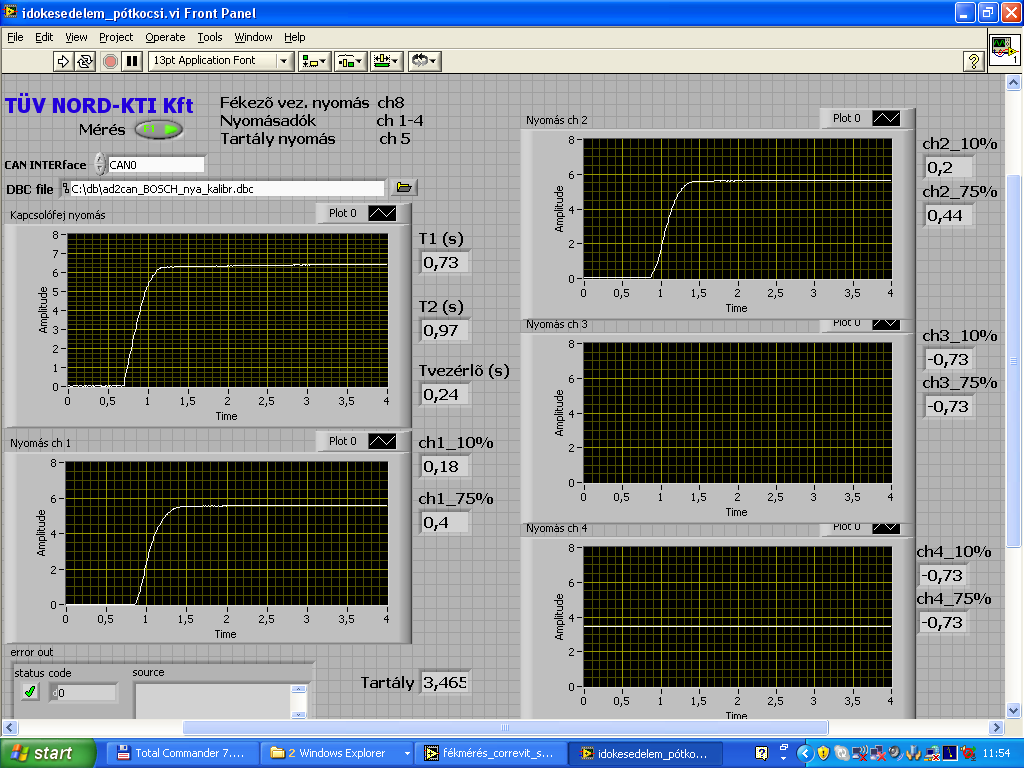Click the ch2_10% value 0,2
The width and height of the screenshot is (1024, 768).
coord(948,168)
